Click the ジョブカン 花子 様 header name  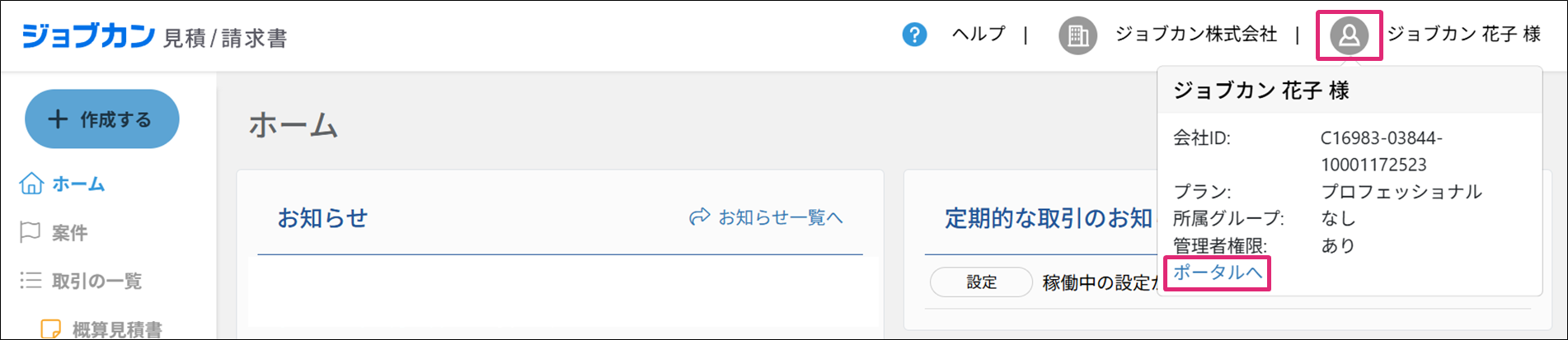point(1463,35)
